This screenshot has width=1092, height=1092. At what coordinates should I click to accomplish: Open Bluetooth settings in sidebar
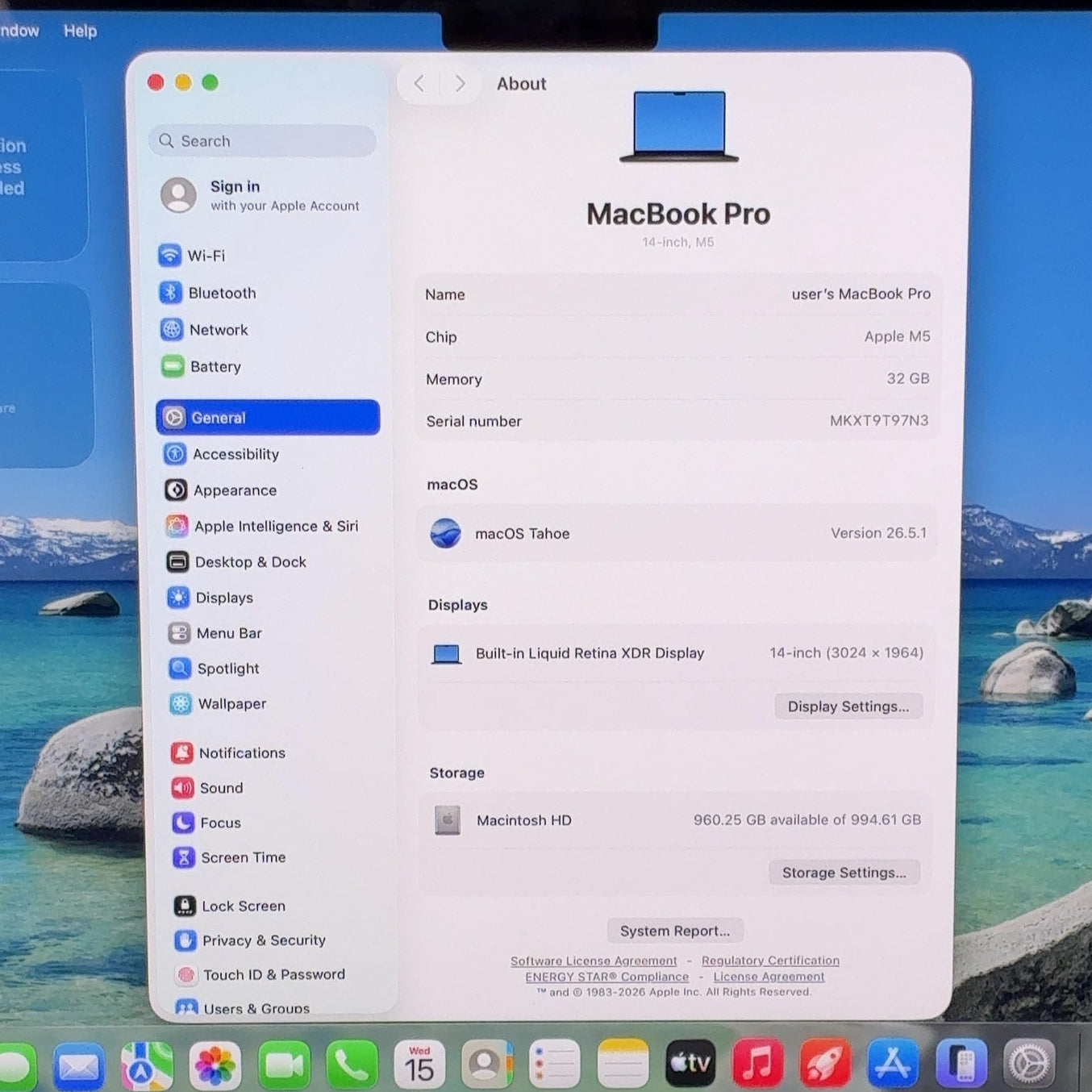click(207, 293)
